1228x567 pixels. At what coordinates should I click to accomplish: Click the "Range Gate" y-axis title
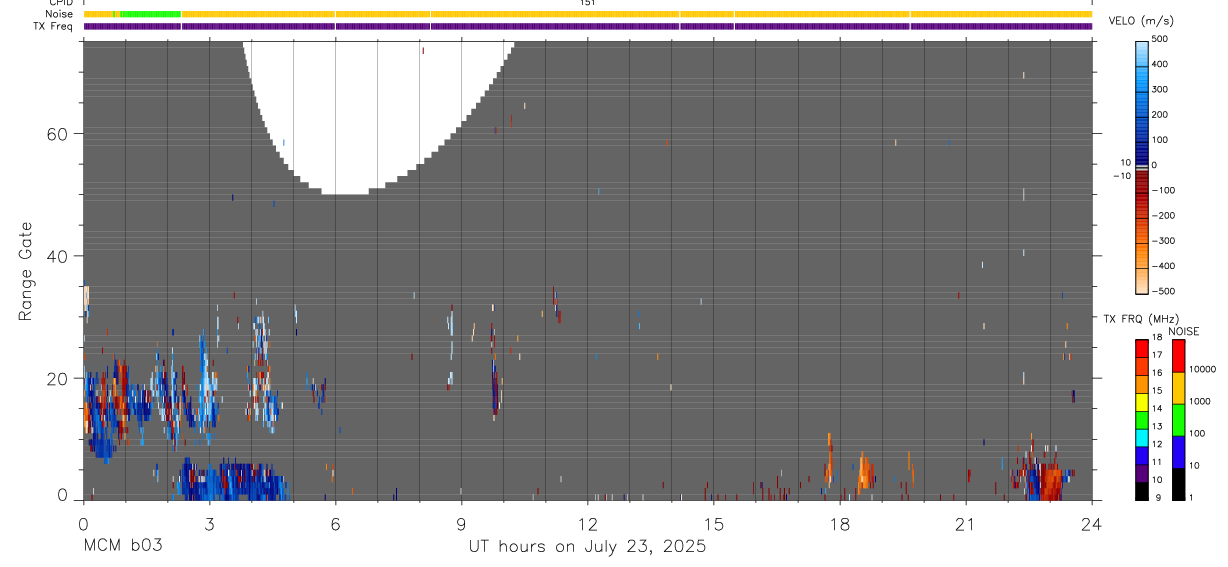pyautogui.click(x=27, y=272)
